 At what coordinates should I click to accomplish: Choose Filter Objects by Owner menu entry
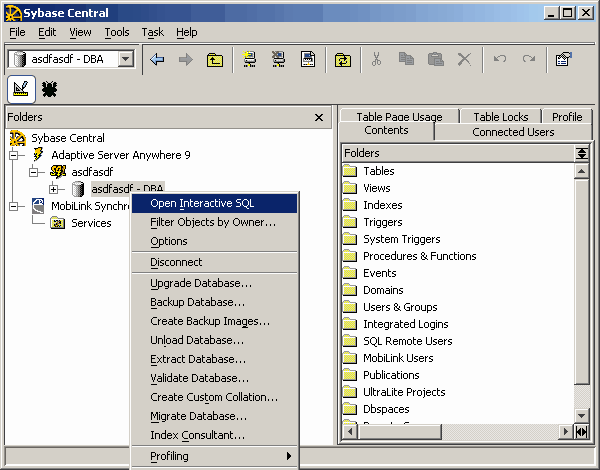coord(214,222)
